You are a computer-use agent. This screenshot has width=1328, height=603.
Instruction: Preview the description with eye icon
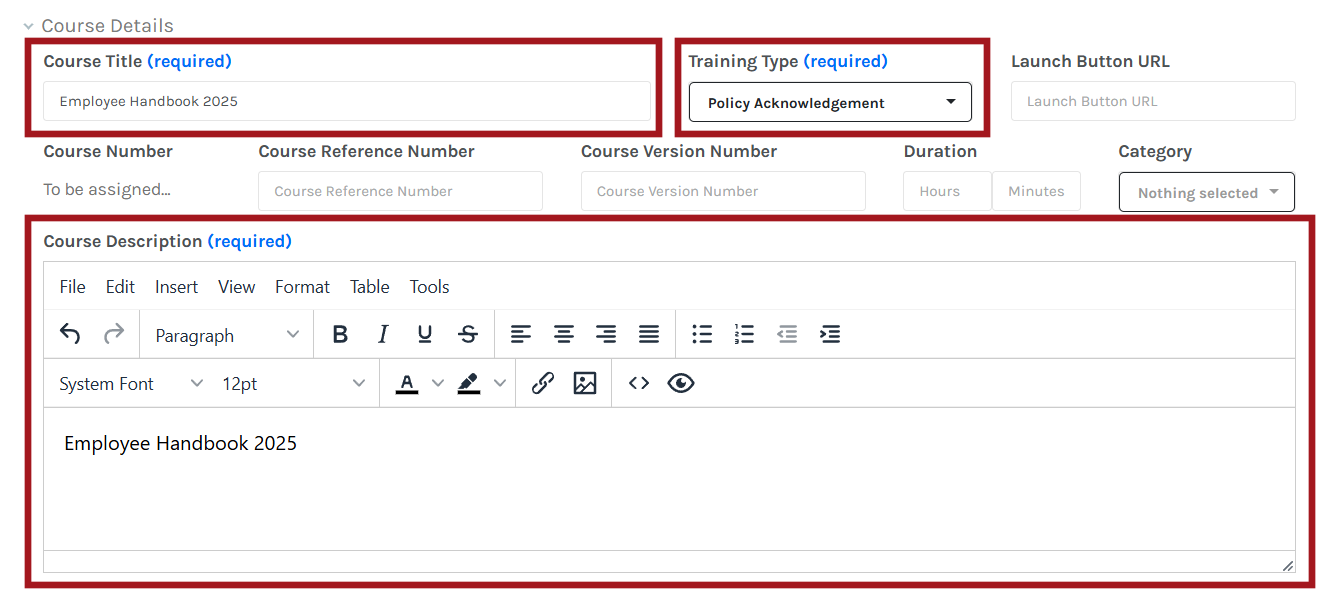(x=681, y=383)
